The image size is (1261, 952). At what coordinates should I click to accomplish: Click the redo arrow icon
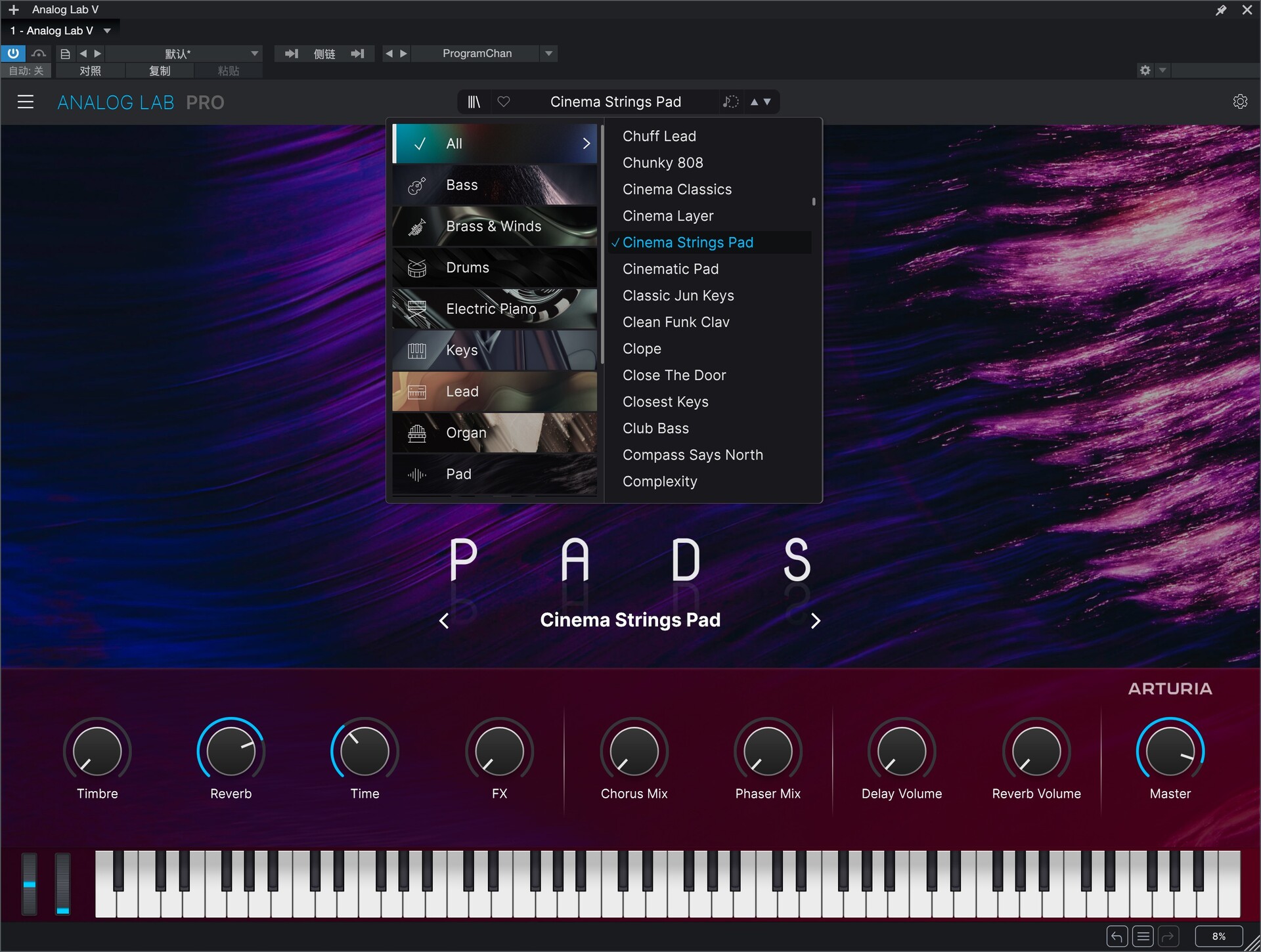pos(1168,936)
